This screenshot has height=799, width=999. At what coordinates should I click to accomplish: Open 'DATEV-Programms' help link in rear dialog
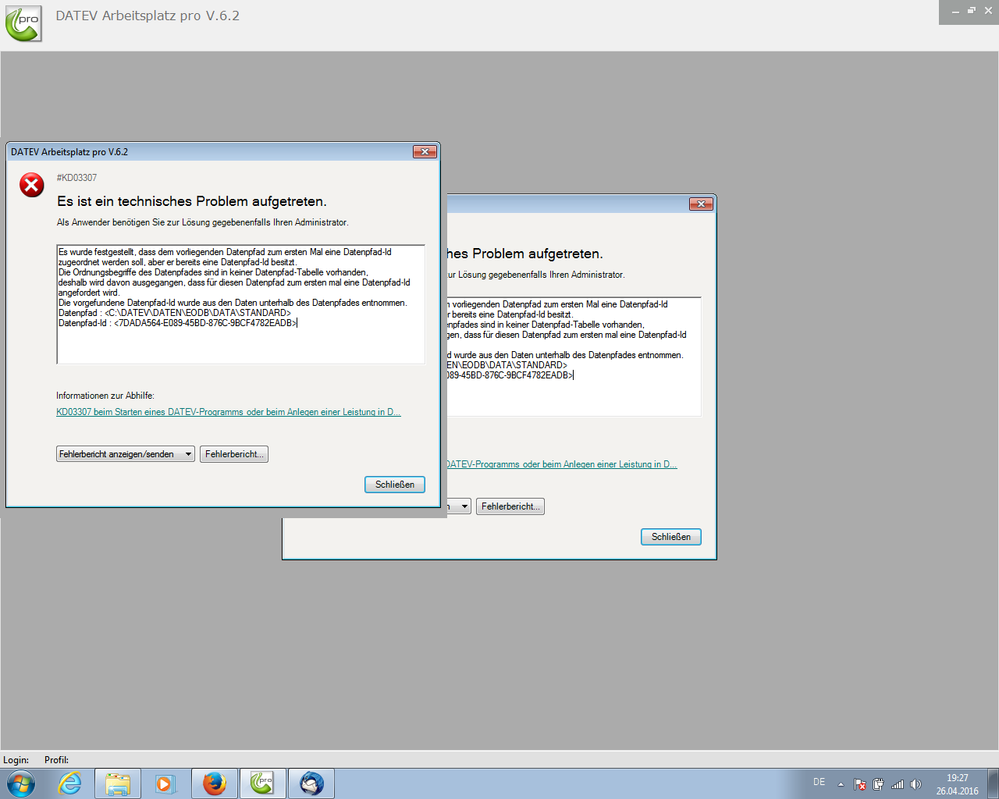561,464
